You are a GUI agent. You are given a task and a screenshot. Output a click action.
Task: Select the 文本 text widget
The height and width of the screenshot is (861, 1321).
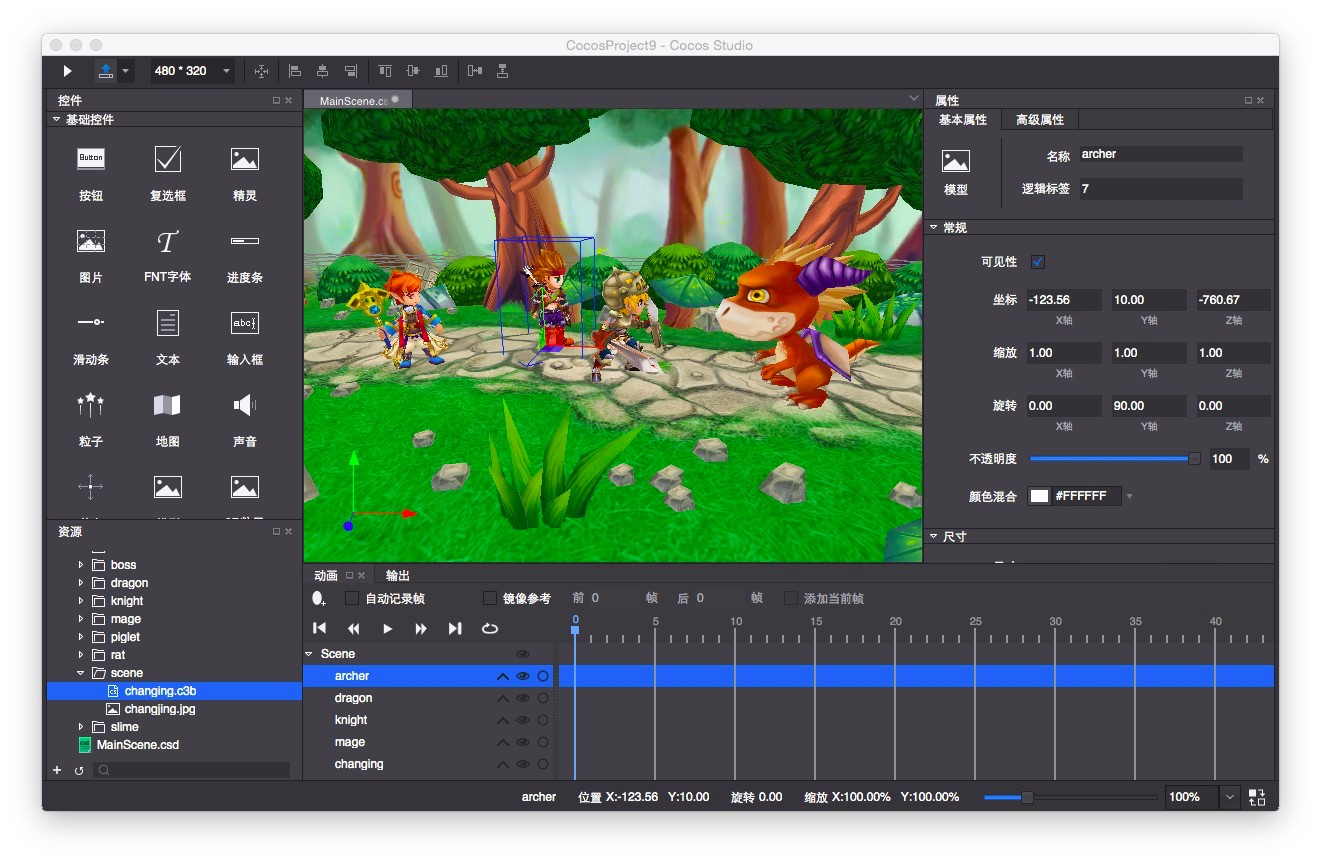point(168,337)
